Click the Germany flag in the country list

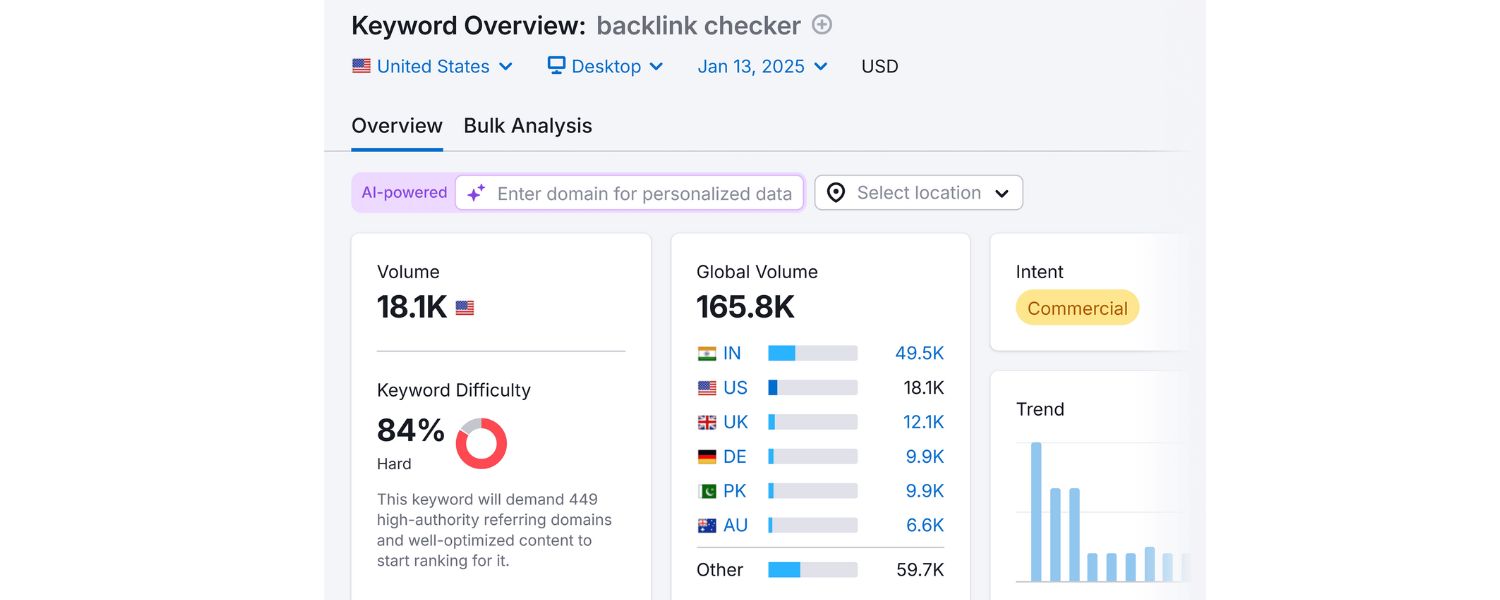[705, 456]
